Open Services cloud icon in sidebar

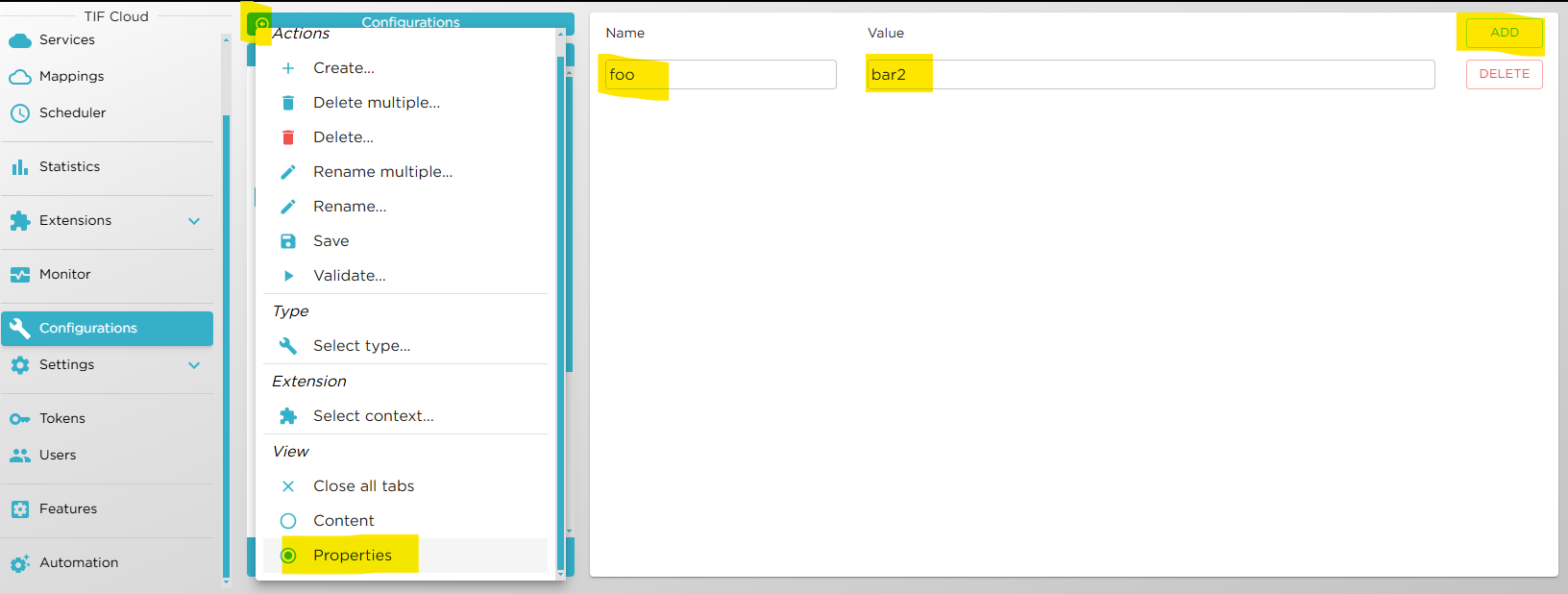20,40
